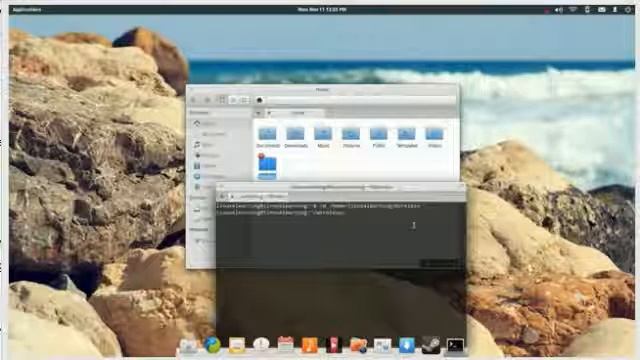
Task: Select the Documents folder
Action: [268, 138]
